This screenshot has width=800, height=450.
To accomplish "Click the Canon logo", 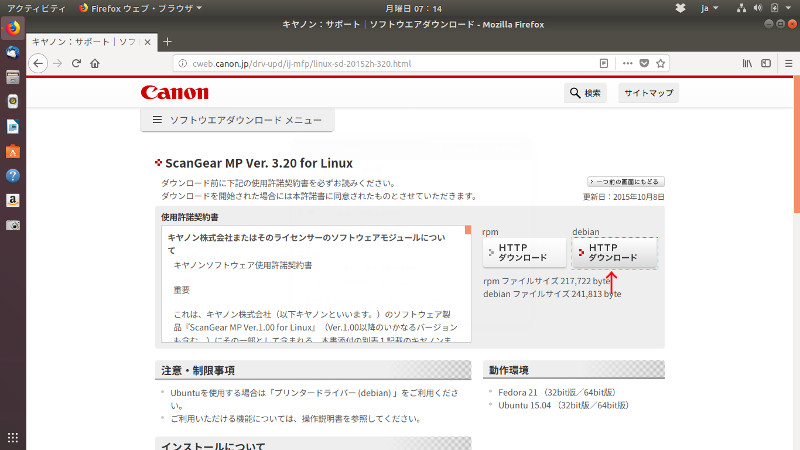I will point(174,92).
